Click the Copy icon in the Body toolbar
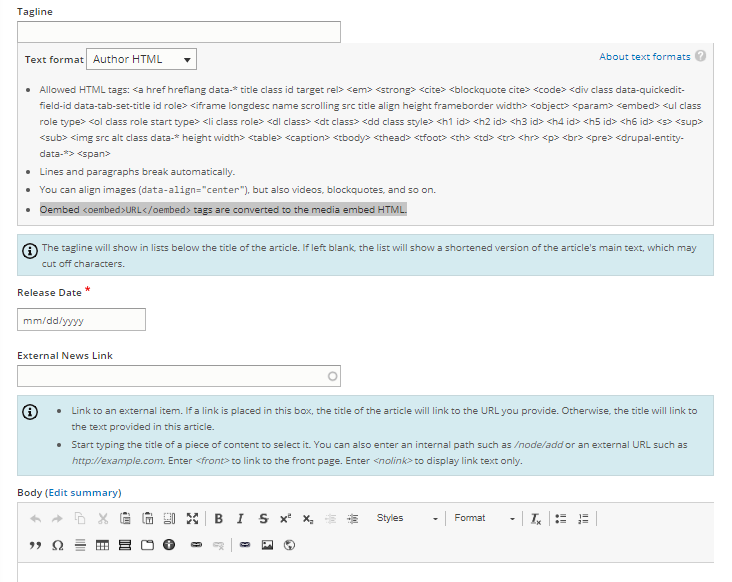The image size is (732, 582). (80, 519)
